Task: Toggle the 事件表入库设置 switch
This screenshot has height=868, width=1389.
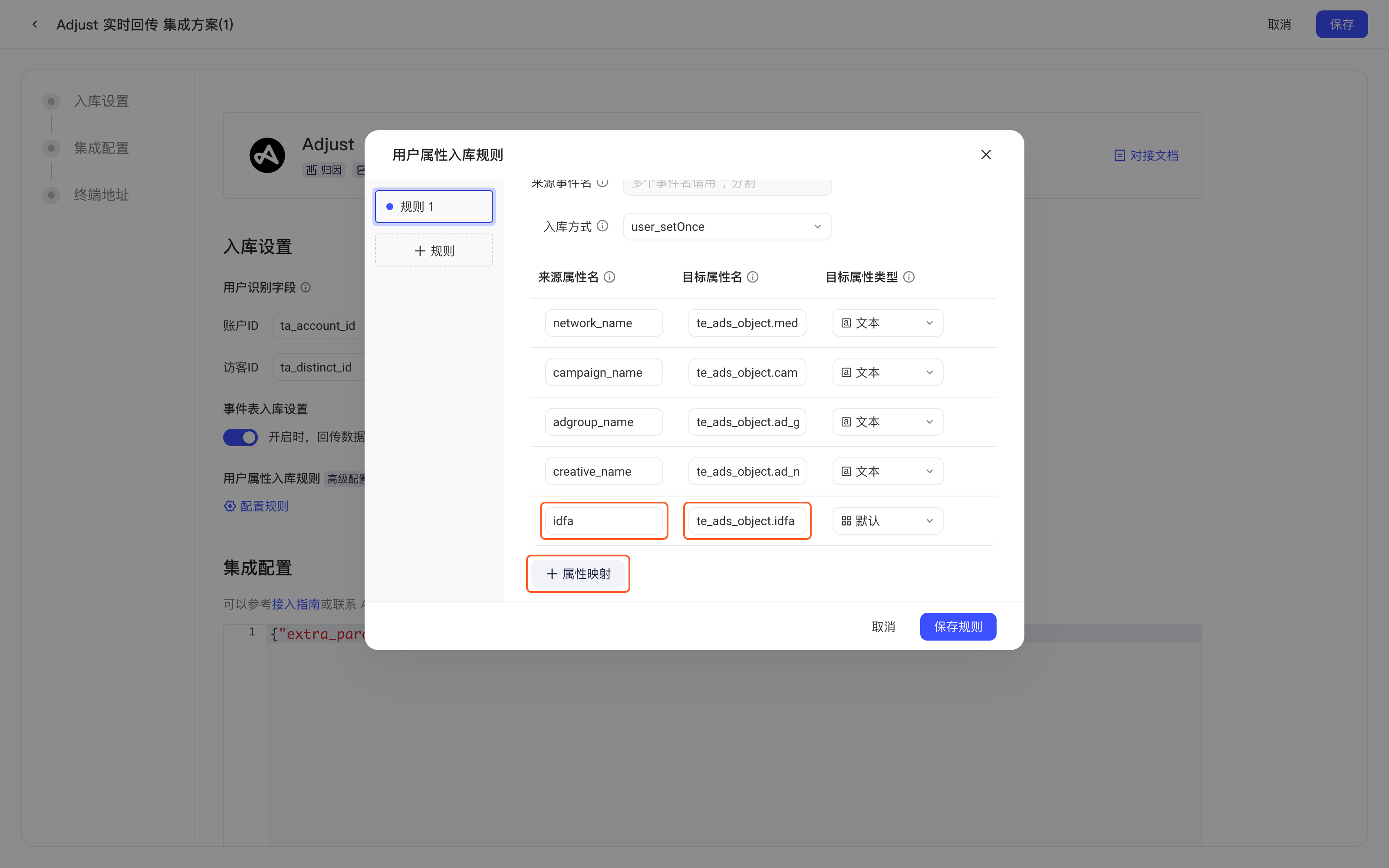Action: pyautogui.click(x=240, y=437)
